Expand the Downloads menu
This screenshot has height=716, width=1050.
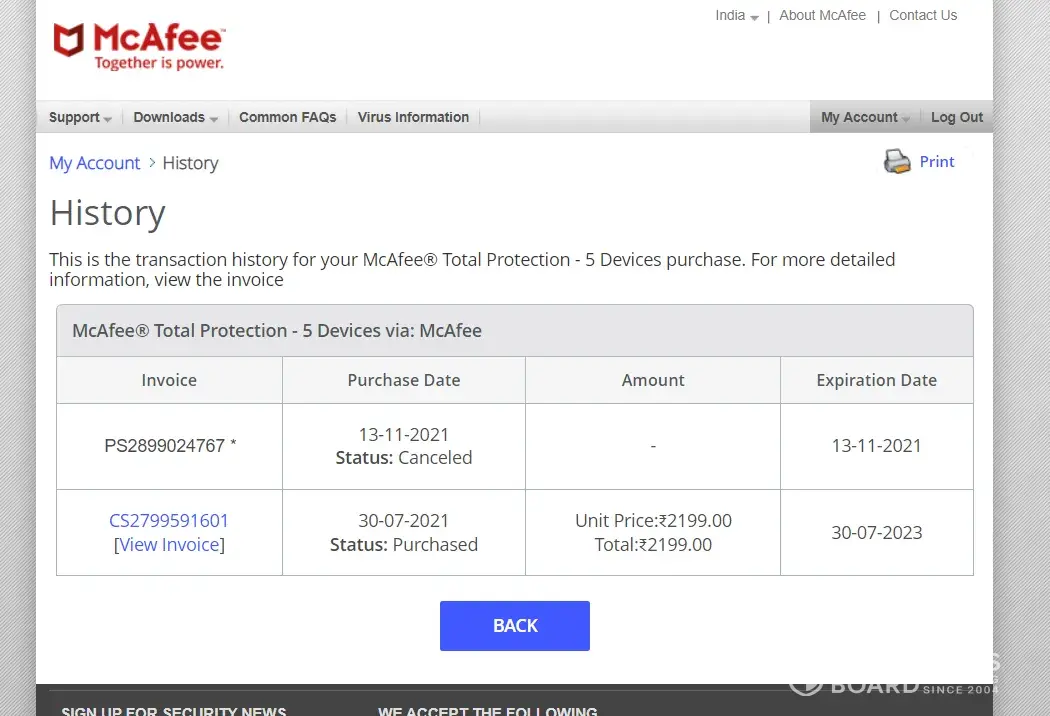click(x=175, y=117)
